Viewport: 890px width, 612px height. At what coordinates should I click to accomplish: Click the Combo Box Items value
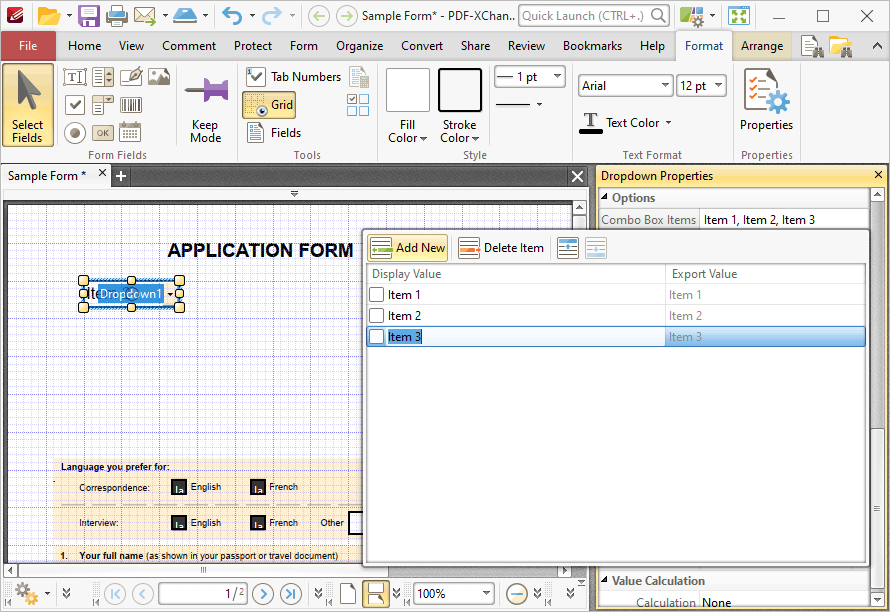[783, 220]
